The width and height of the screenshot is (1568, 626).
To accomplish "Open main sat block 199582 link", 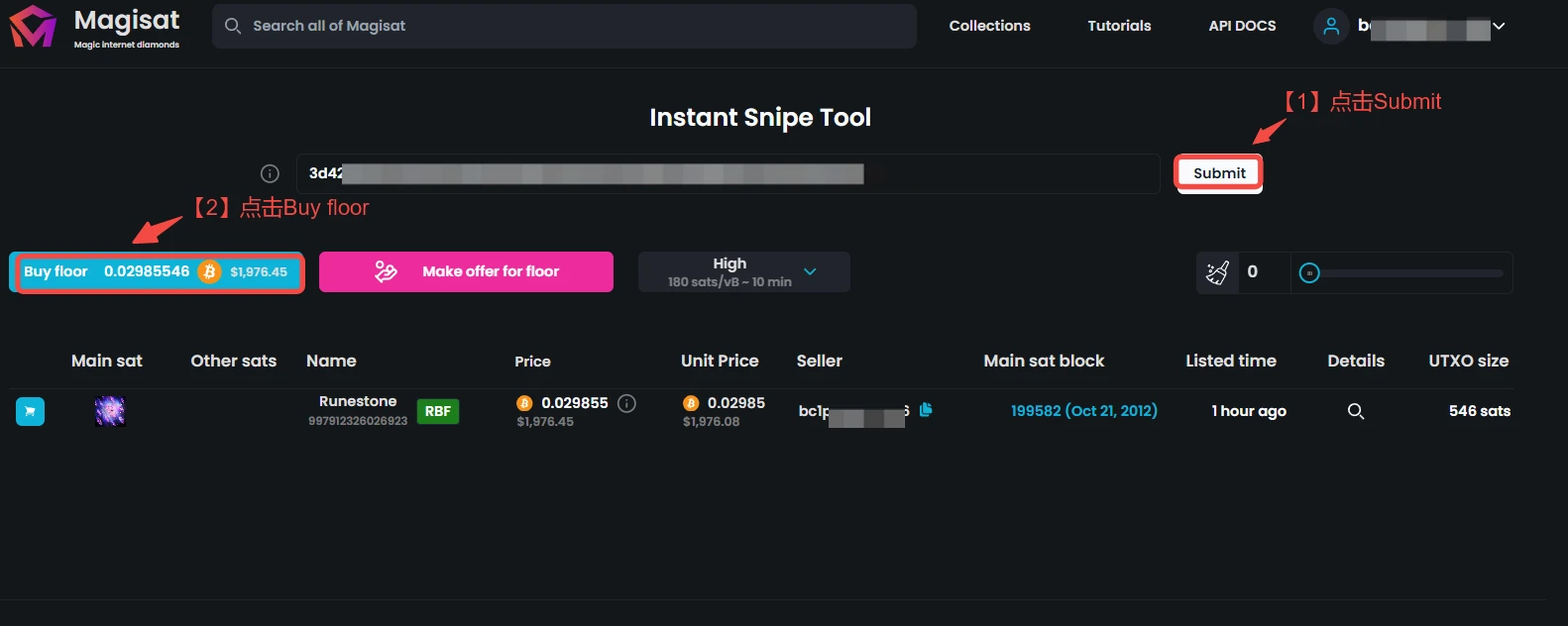I will (1083, 411).
